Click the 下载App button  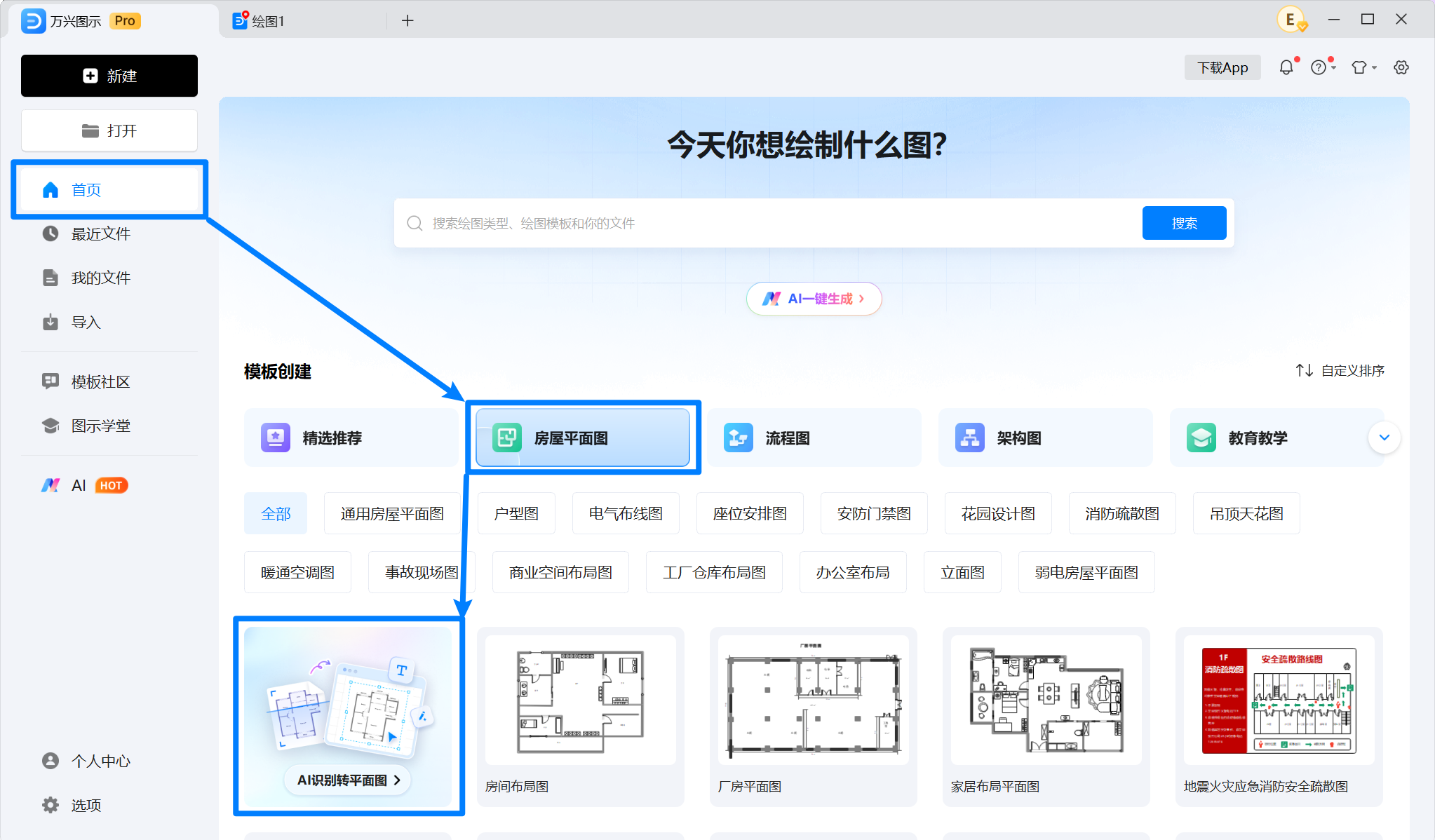[x=1222, y=67]
